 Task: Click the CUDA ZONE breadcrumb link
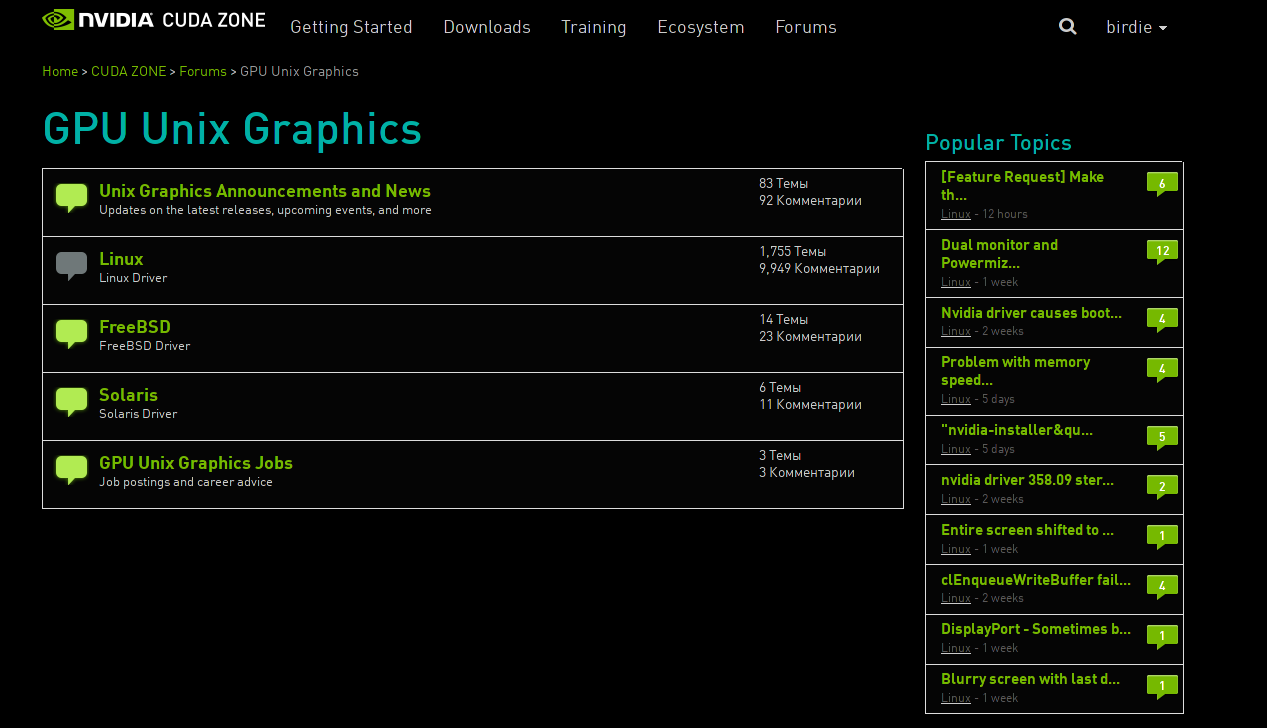(129, 71)
